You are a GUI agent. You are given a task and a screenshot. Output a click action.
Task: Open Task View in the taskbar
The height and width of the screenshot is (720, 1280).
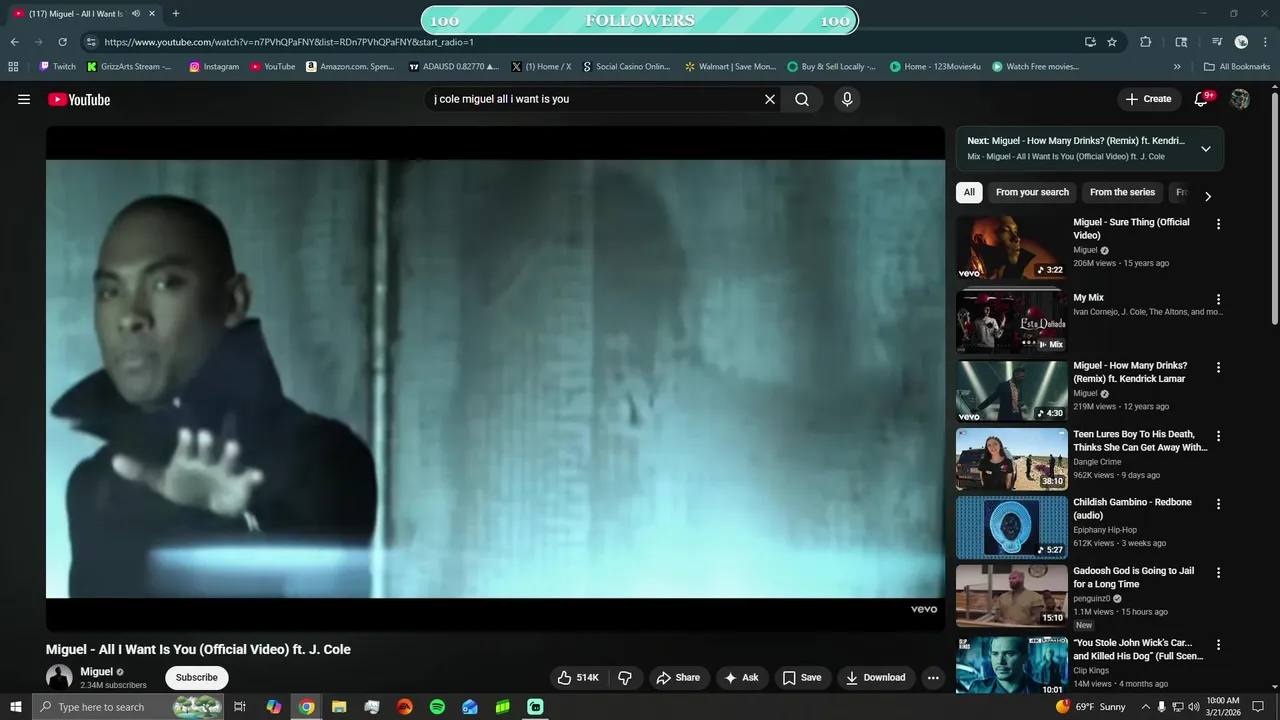click(x=240, y=707)
